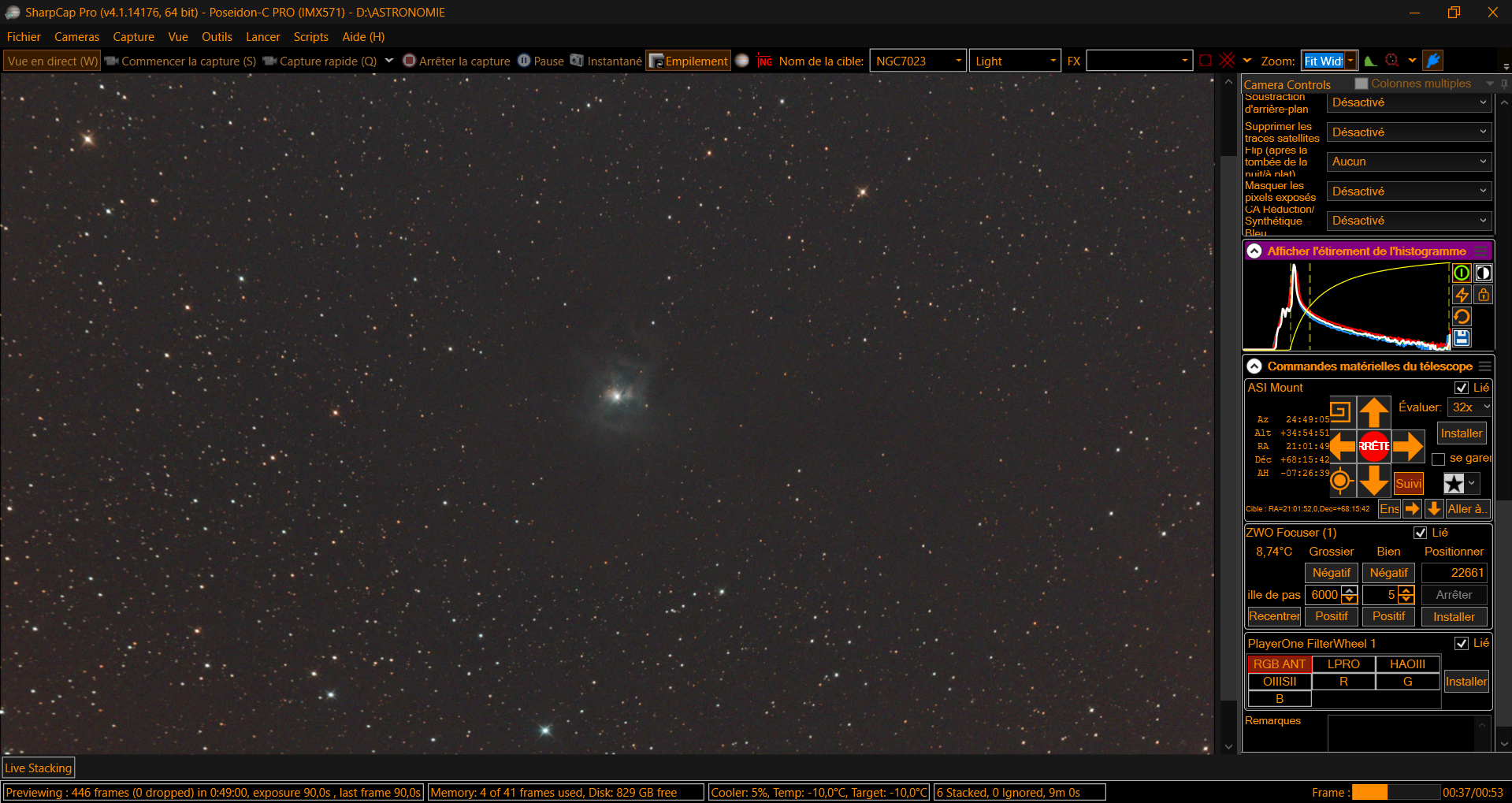Open the Flip dropdown showing Aucun

[x=1410, y=162]
